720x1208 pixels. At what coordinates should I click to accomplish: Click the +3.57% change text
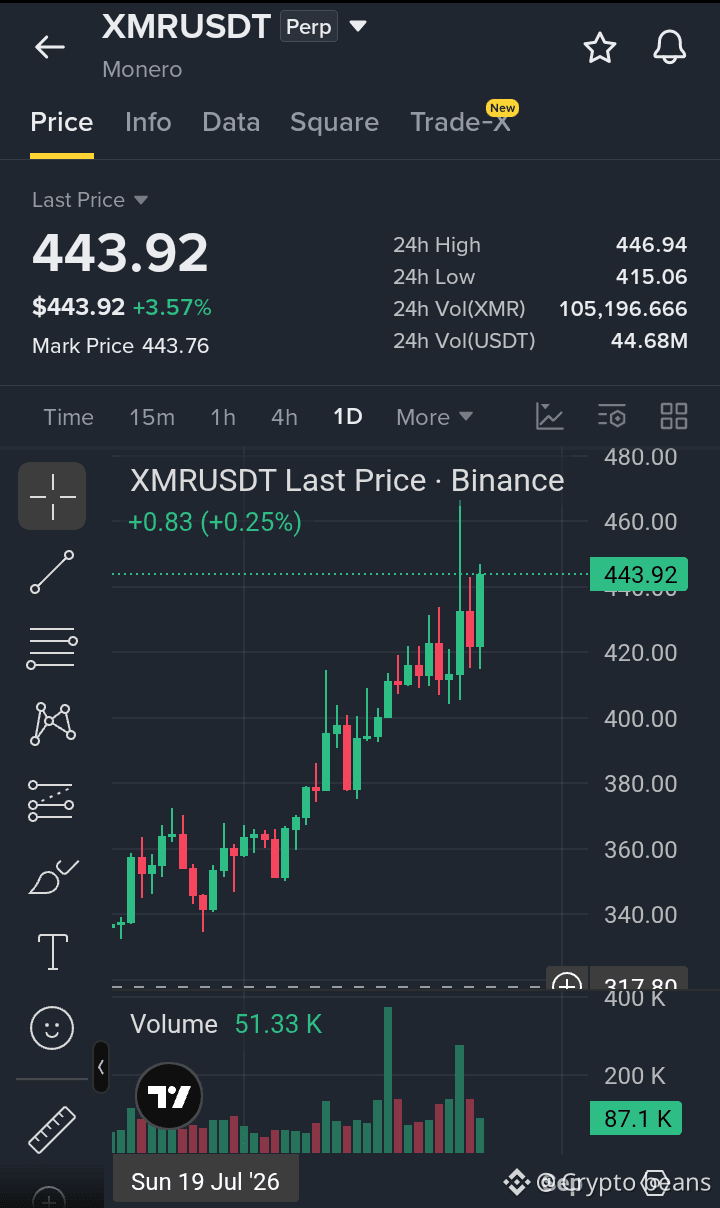point(172,308)
